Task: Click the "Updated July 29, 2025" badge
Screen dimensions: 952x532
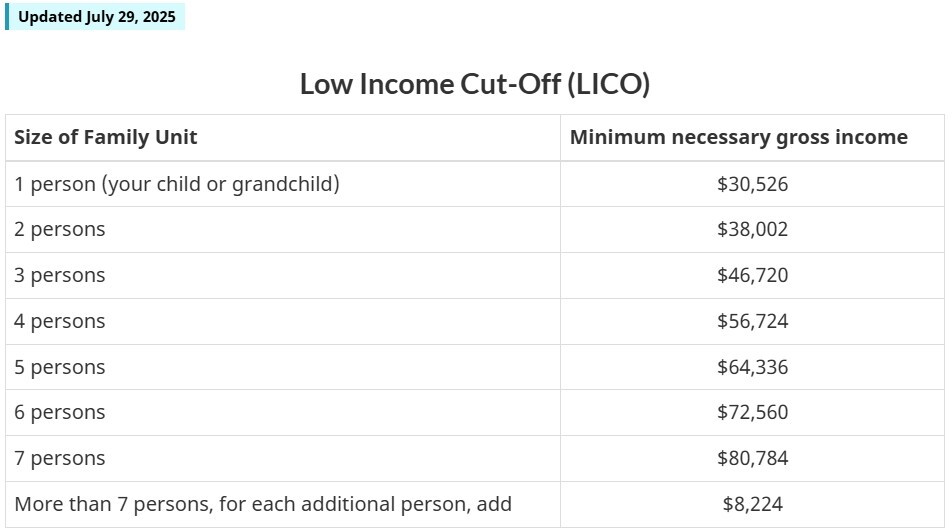Action: coord(96,17)
